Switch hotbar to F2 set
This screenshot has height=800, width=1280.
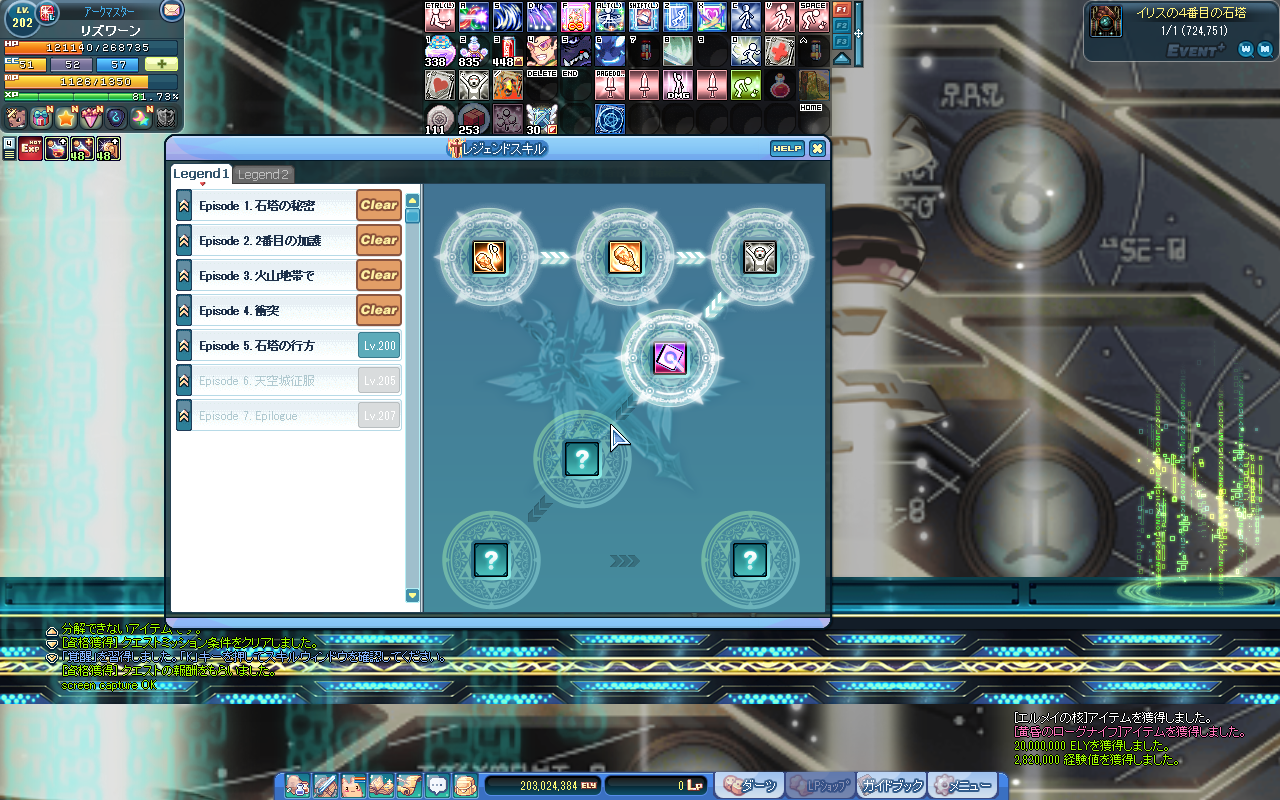(841, 24)
